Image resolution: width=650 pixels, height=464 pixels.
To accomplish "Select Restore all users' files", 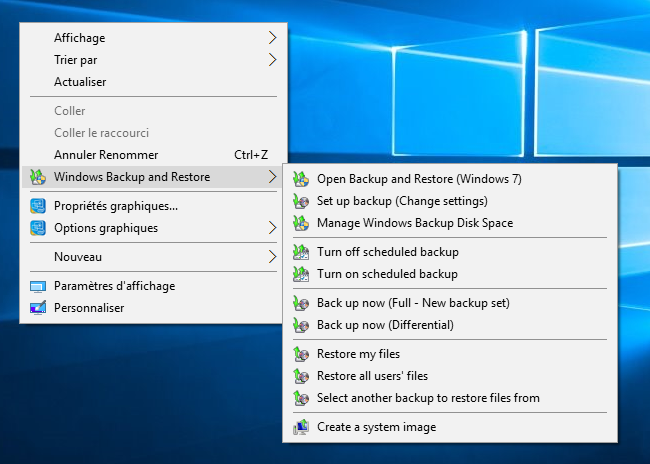I will click(450, 376).
